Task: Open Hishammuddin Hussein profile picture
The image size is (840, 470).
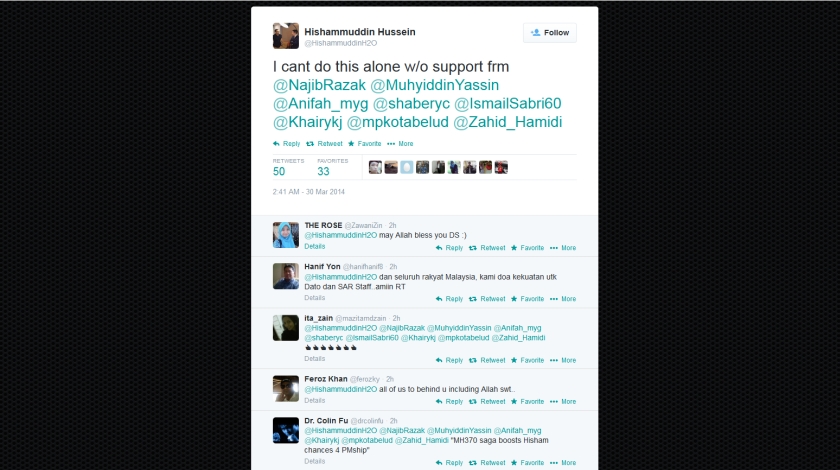Action: click(x=286, y=36)
